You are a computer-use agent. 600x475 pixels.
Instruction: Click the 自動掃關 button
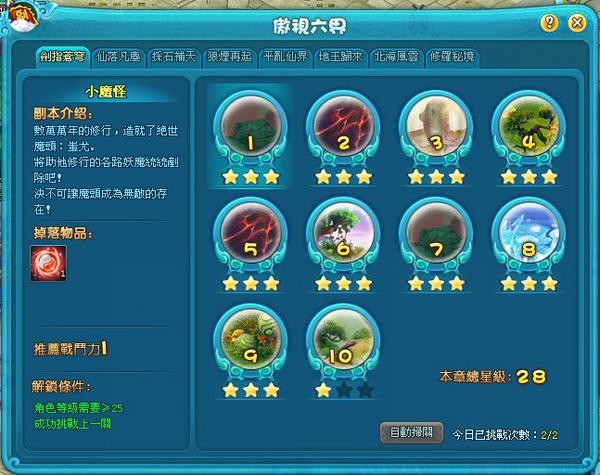click(412, 433)
